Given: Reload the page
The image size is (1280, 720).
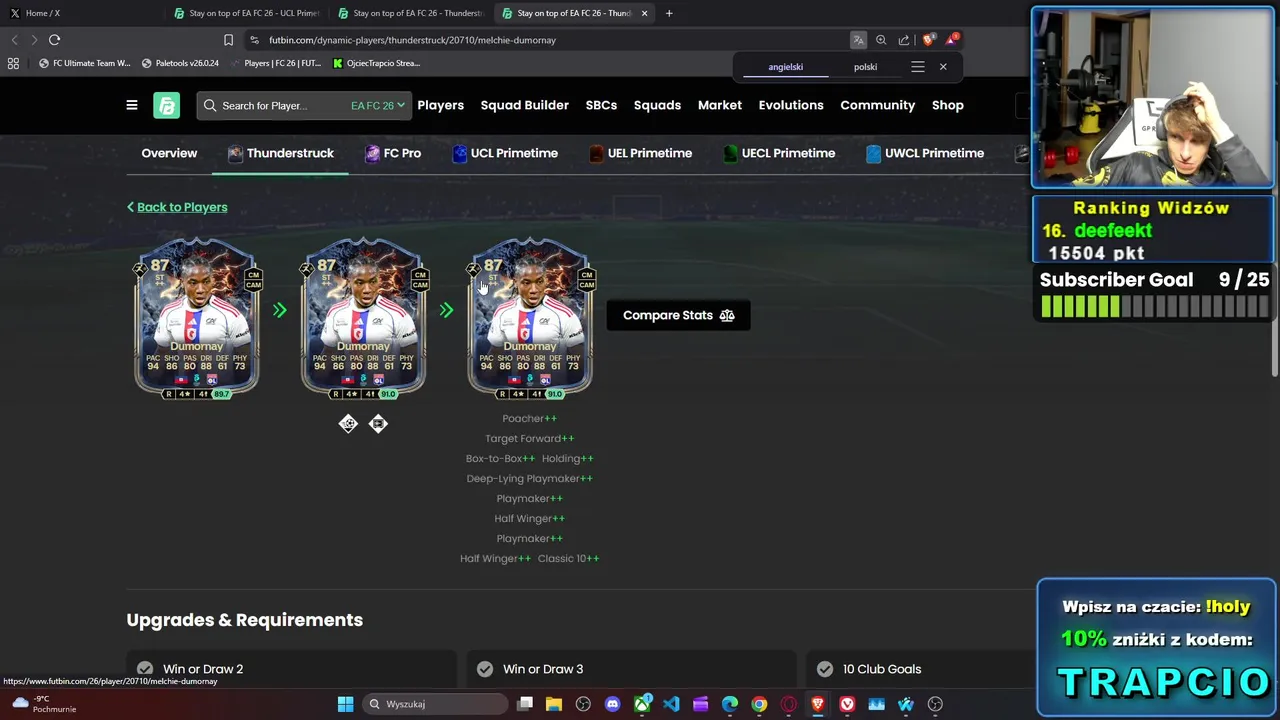Looking at the screenshot, I should pyautogui.click(x=55, y=40).
